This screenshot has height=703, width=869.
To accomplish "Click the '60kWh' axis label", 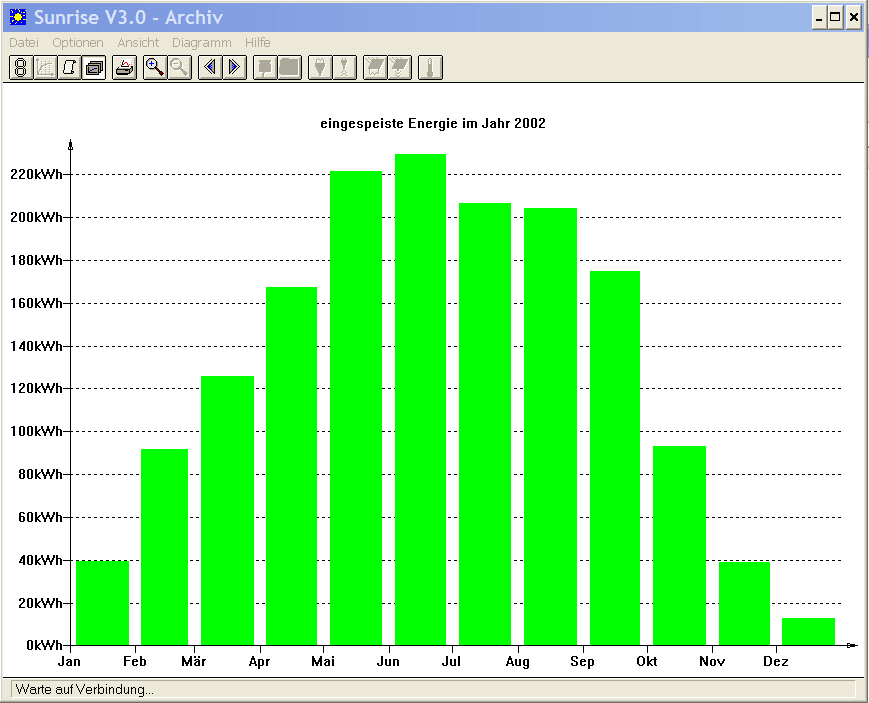I will pyautogui.click(x=40, y=517).
